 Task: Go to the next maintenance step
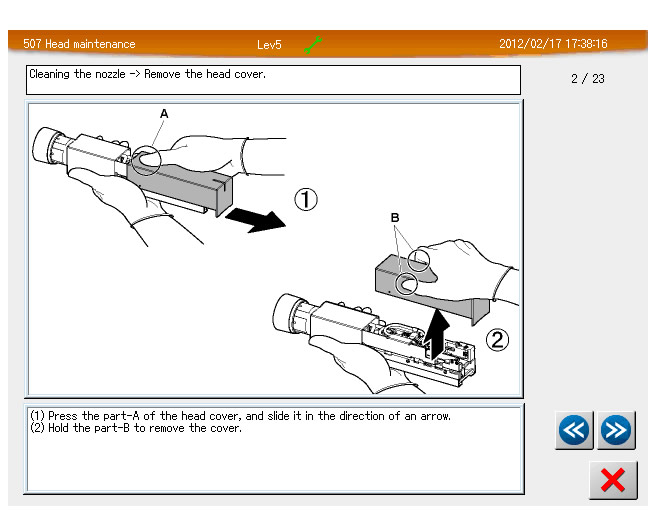pyautogui.click(x=616, y=430)
